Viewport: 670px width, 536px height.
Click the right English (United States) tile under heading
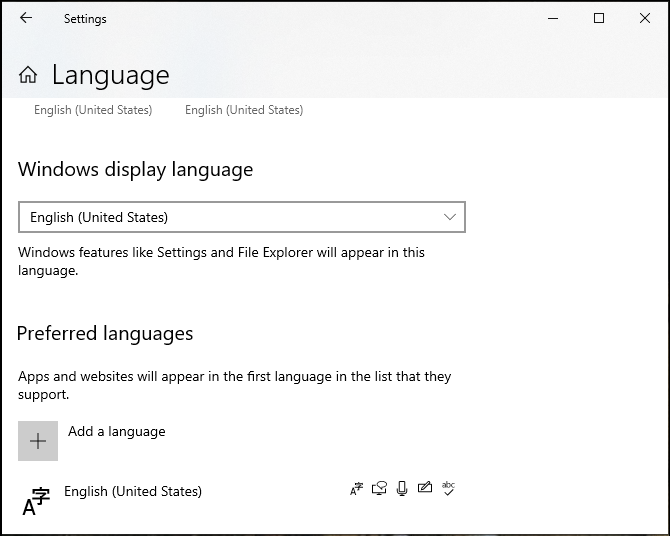pos(244,110)
